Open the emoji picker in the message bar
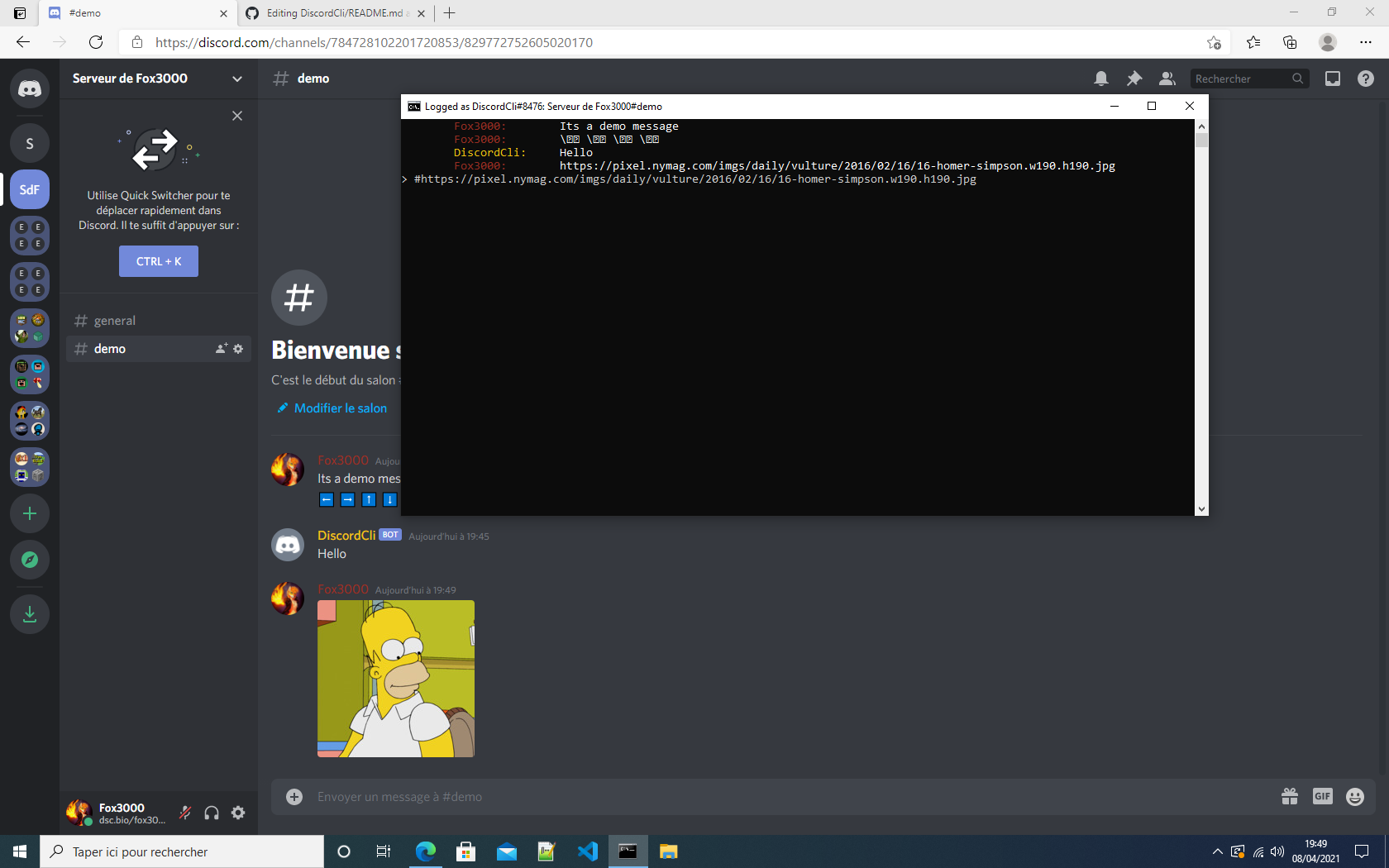 (x=1354, y=796)
